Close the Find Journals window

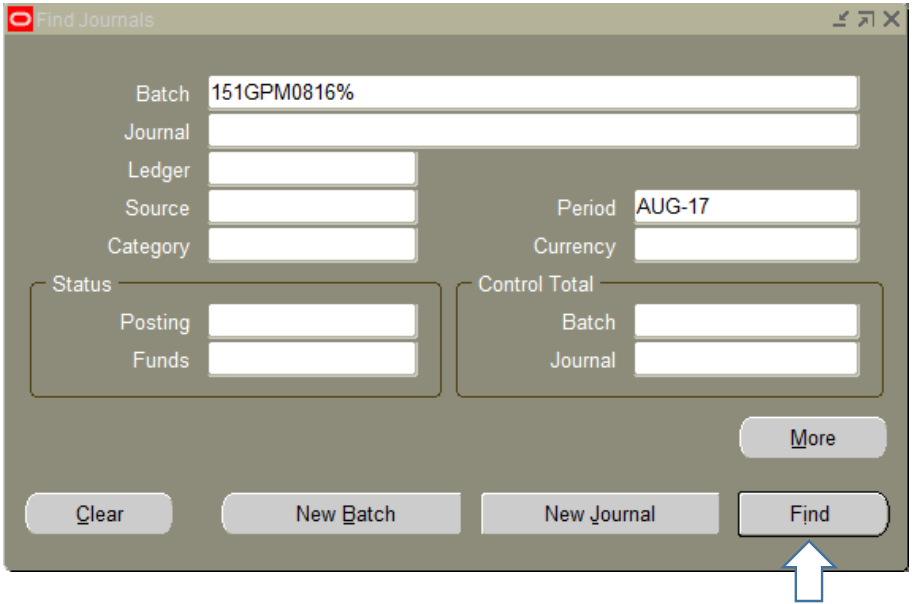[890, 20]
